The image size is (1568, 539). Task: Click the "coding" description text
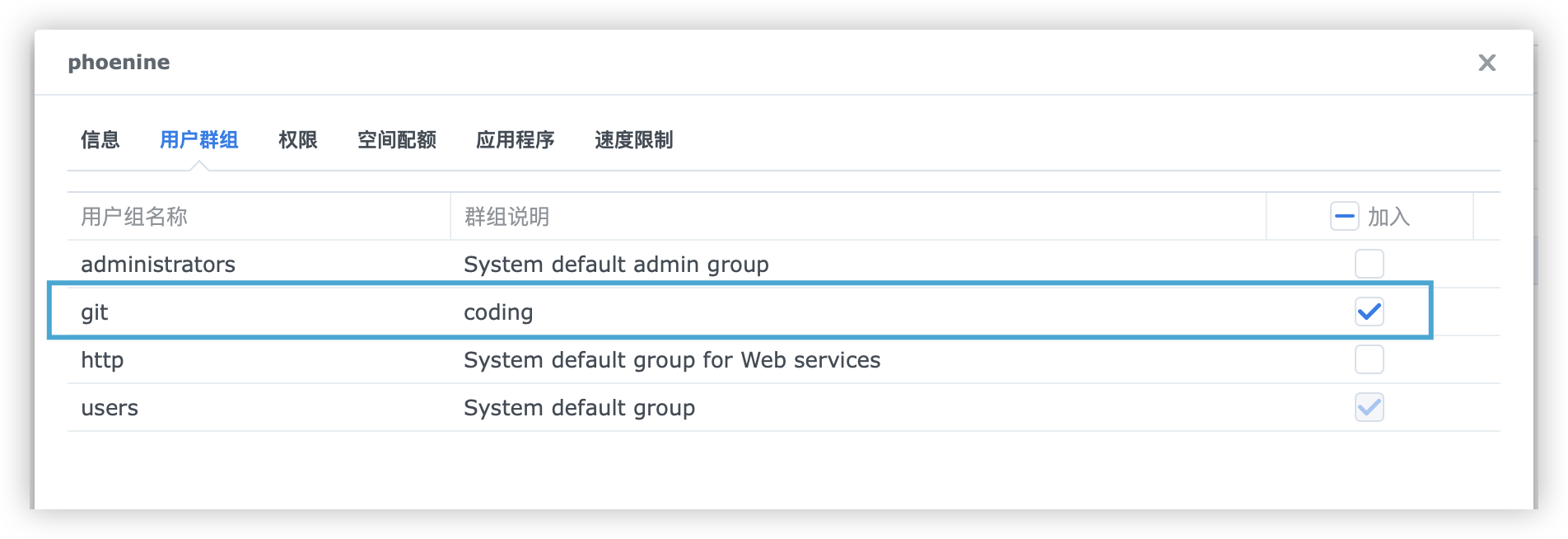tap(498, 312)
